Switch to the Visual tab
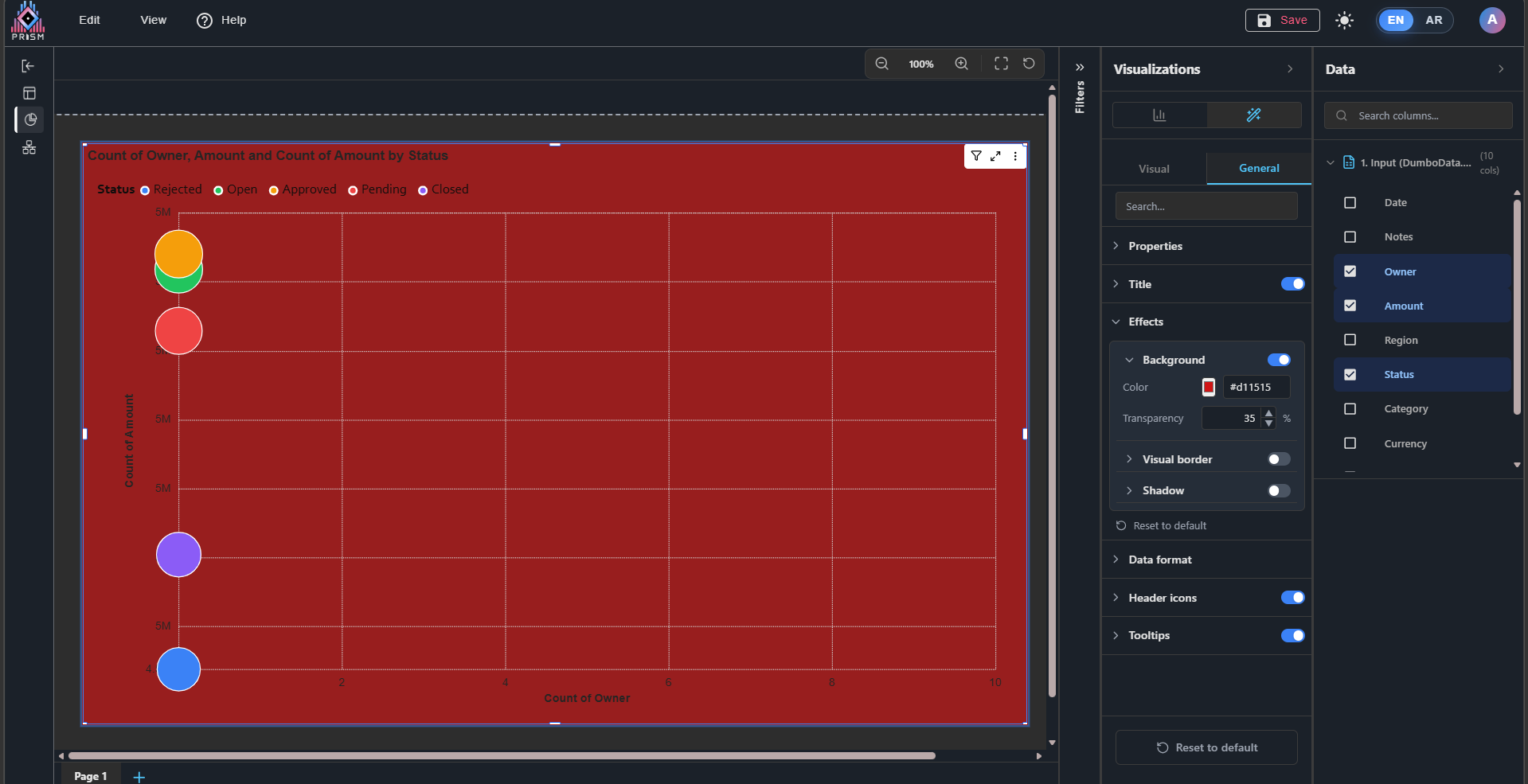The image size is (1528, 784). point(1154,169)
